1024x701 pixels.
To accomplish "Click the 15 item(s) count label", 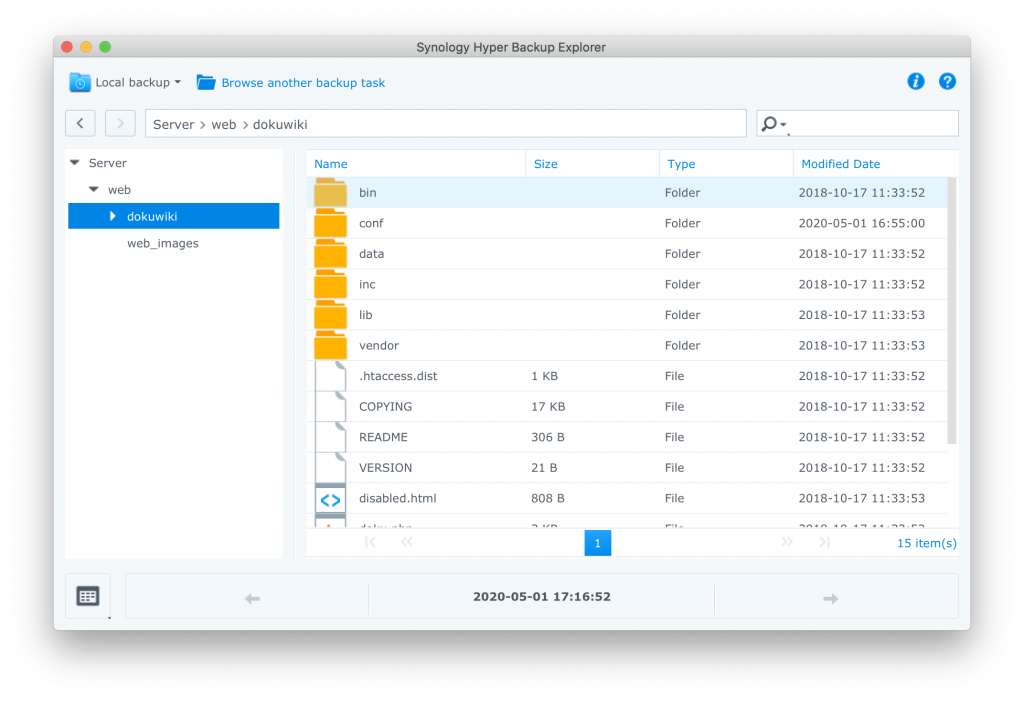I will click(927, 543).
